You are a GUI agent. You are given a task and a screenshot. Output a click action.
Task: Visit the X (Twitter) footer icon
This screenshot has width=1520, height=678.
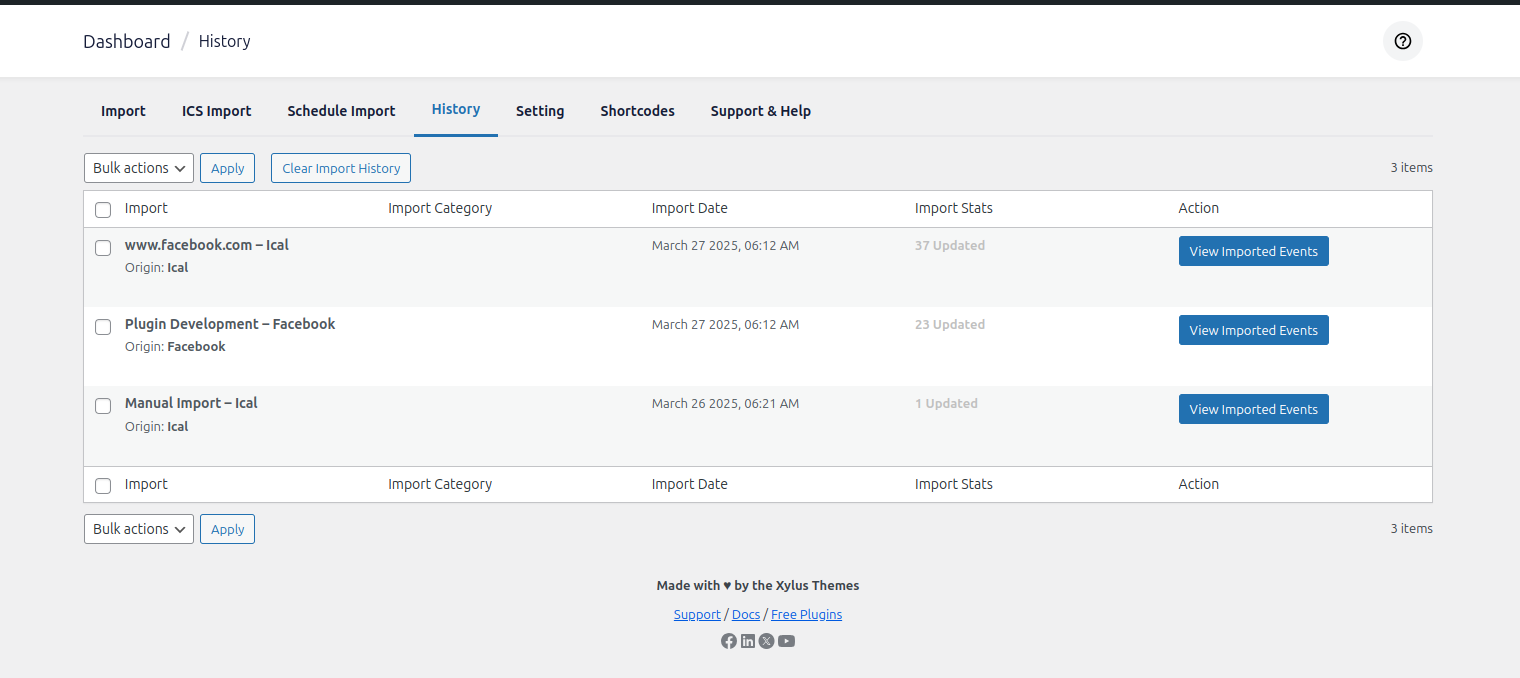click(x=767, y=641)
